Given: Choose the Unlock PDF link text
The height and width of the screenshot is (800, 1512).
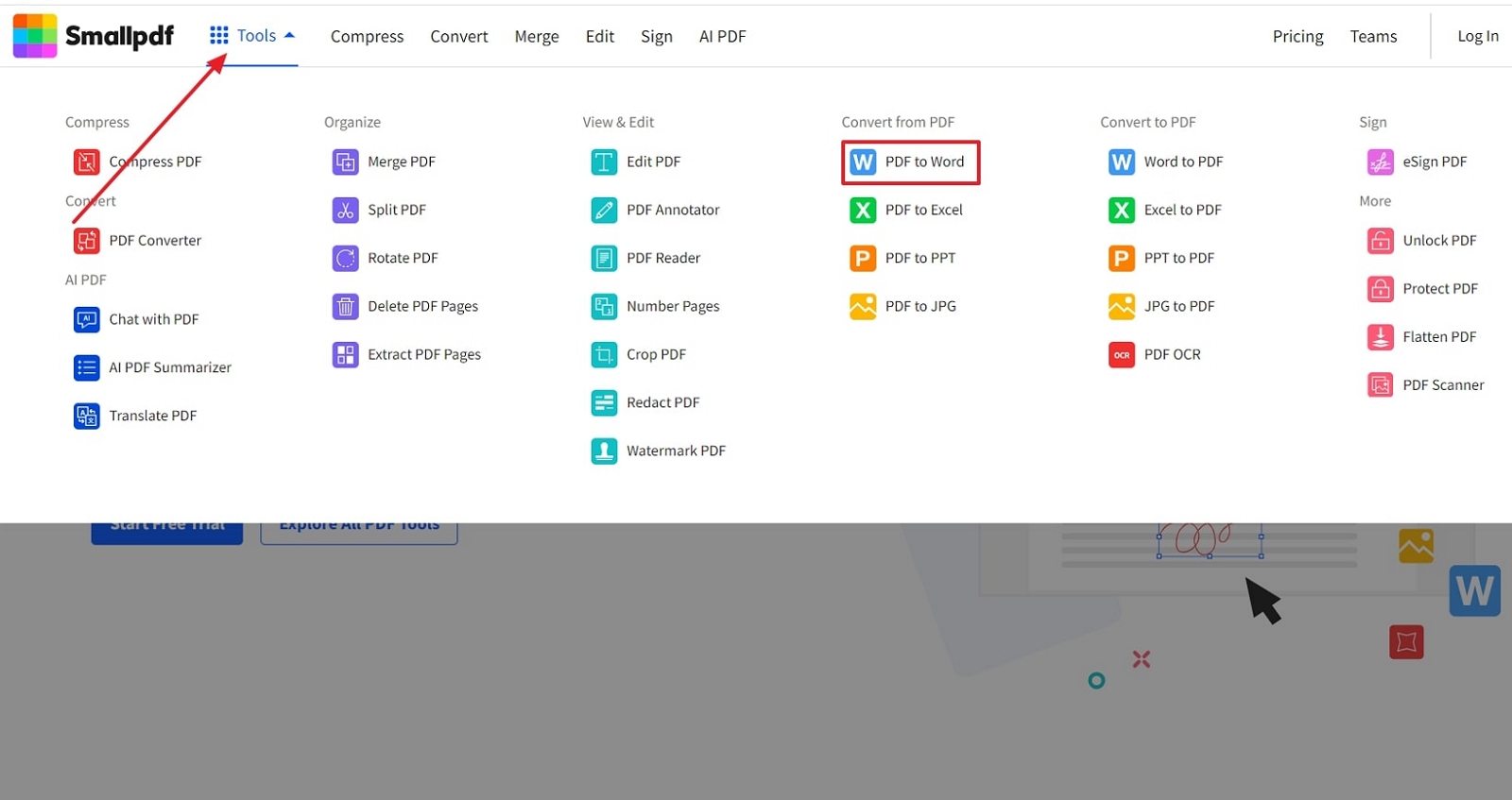Looking at the screenshot, I should pyautogui.click(x=1439, y=240).
